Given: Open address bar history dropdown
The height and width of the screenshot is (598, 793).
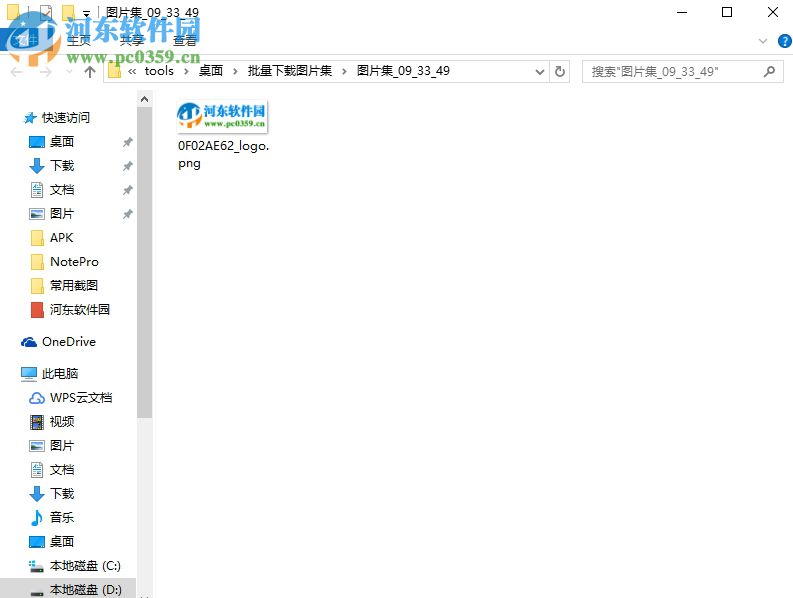Looking at the screenshot, I should tap(540, 72).
